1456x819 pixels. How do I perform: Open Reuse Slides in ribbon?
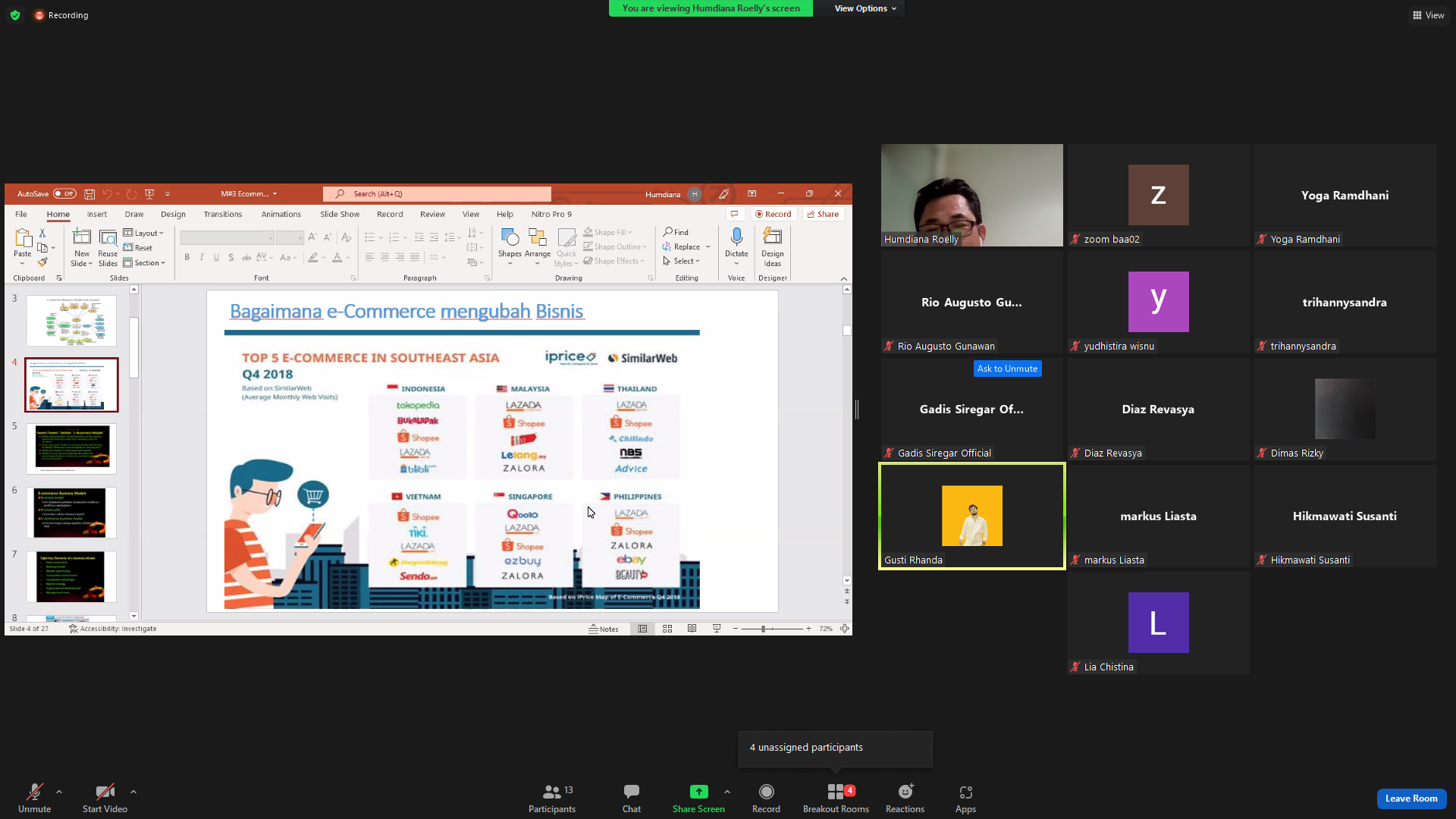coord(108,247)
